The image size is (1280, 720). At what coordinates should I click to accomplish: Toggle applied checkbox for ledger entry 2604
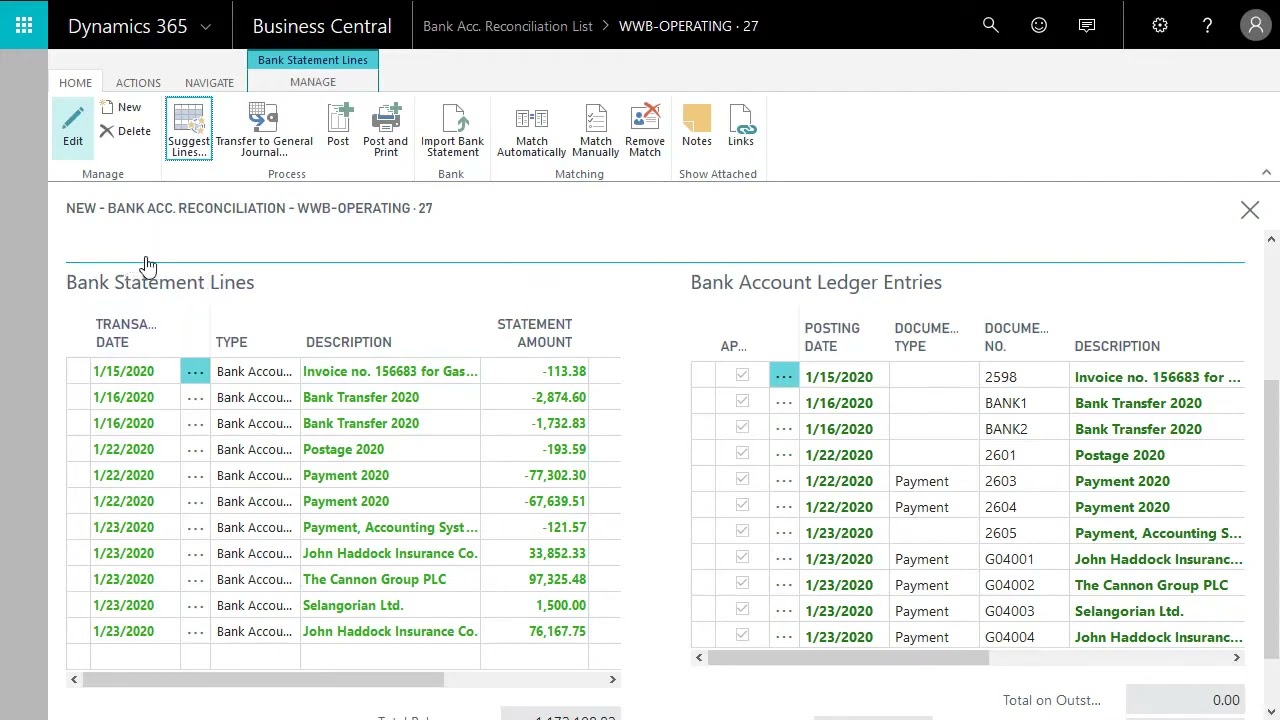[x=742, y=505]
